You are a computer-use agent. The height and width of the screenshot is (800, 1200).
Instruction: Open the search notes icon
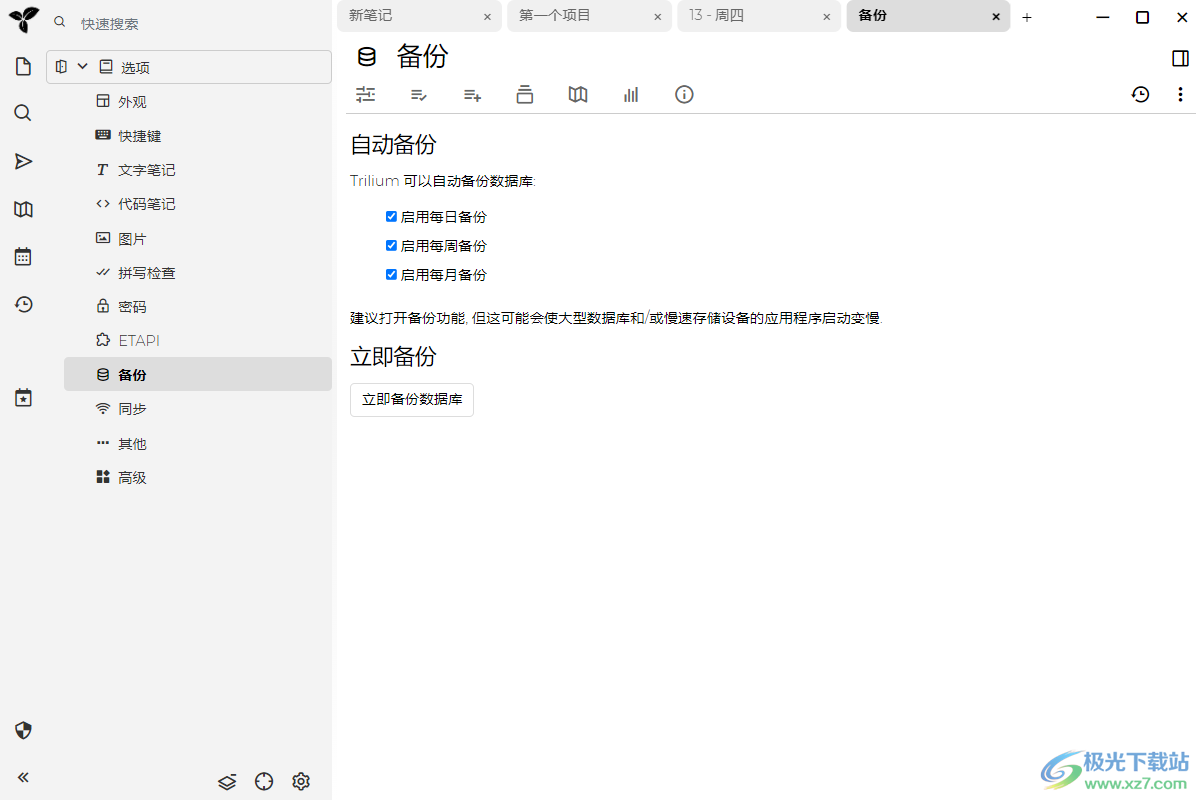23,113
